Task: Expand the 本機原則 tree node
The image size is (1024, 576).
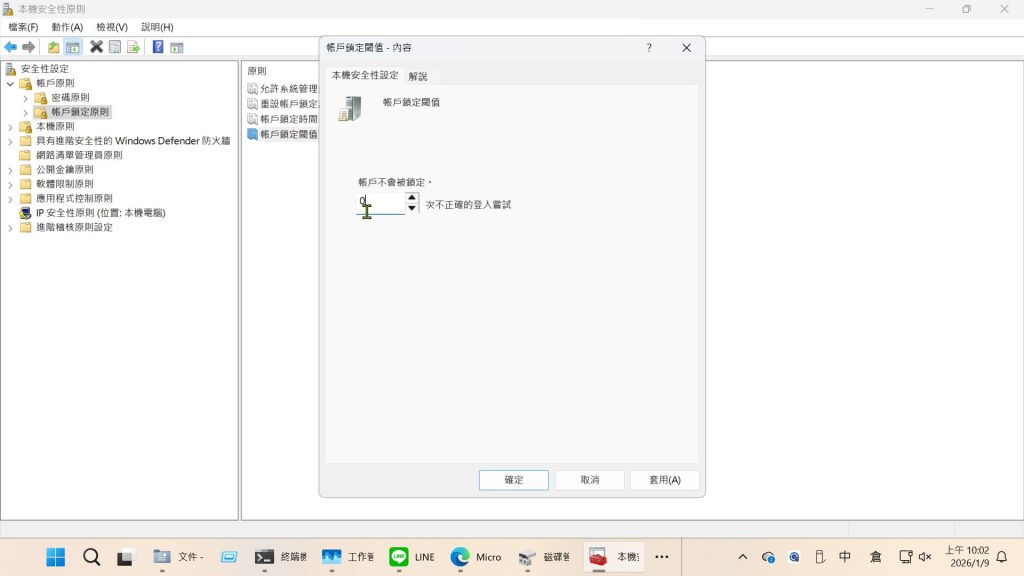Action: click(x=10, y=127)
